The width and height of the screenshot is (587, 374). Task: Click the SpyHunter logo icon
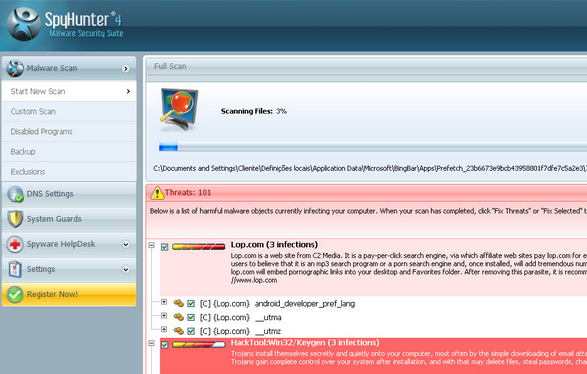(x=24, y=24)
